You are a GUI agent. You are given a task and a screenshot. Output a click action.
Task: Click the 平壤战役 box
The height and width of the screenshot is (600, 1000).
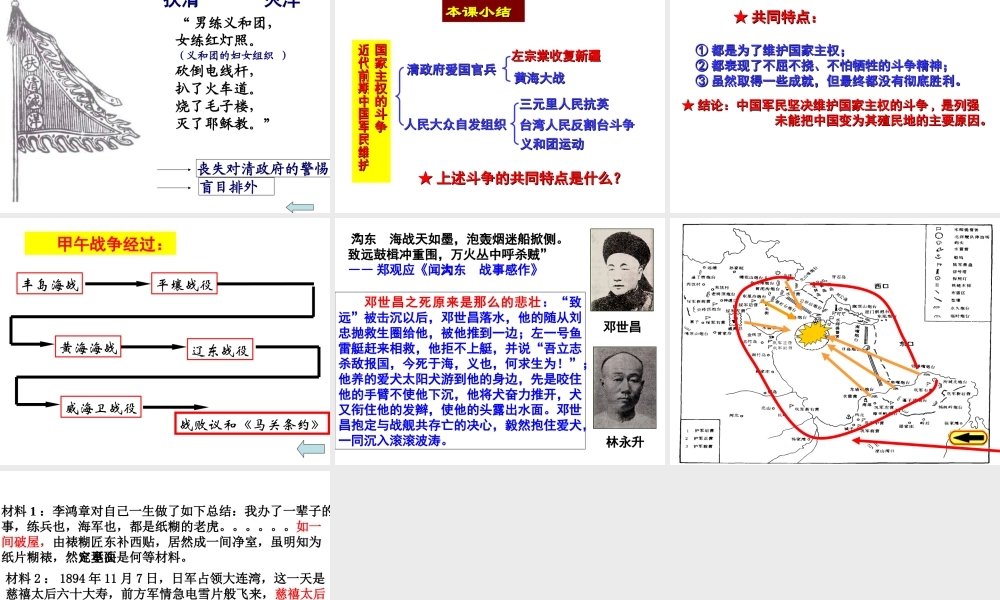coord(184,284)
